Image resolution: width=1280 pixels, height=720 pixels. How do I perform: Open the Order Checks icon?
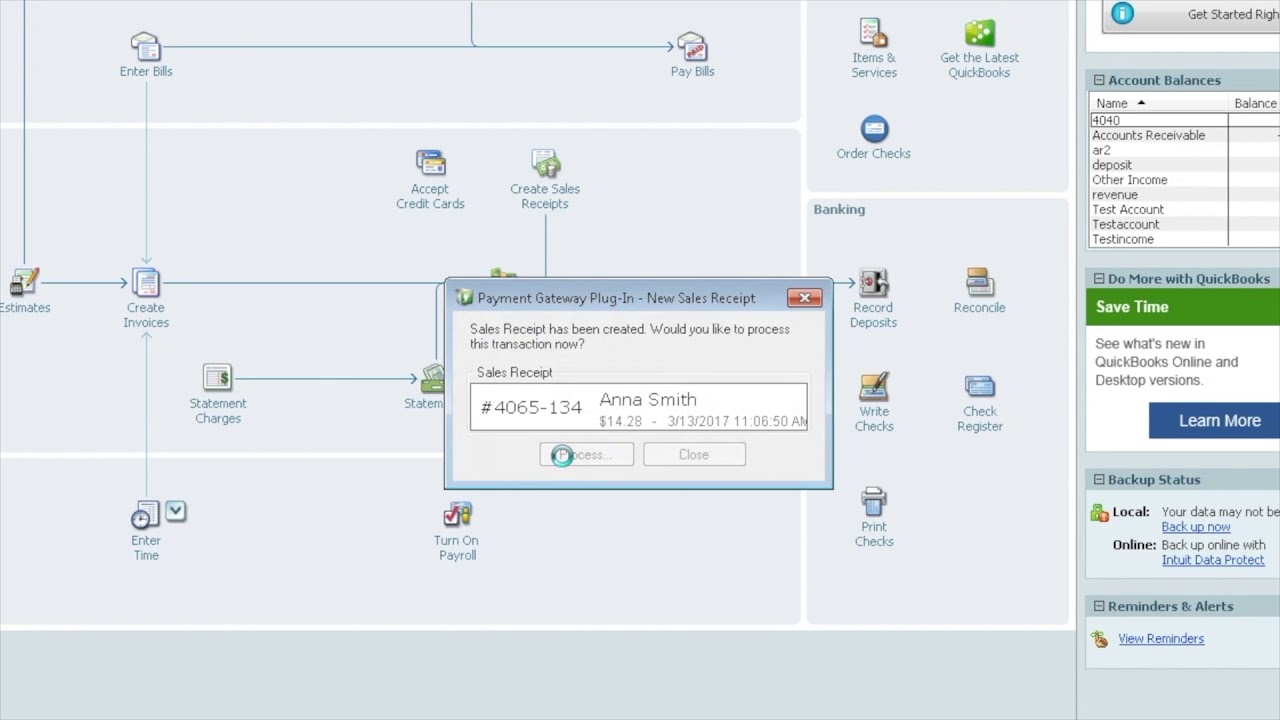874,128
